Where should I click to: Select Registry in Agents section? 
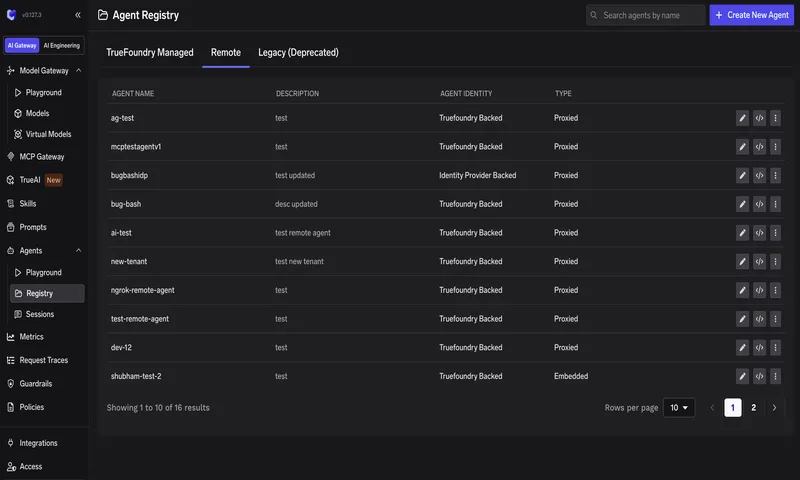click(x=47, y=293)
